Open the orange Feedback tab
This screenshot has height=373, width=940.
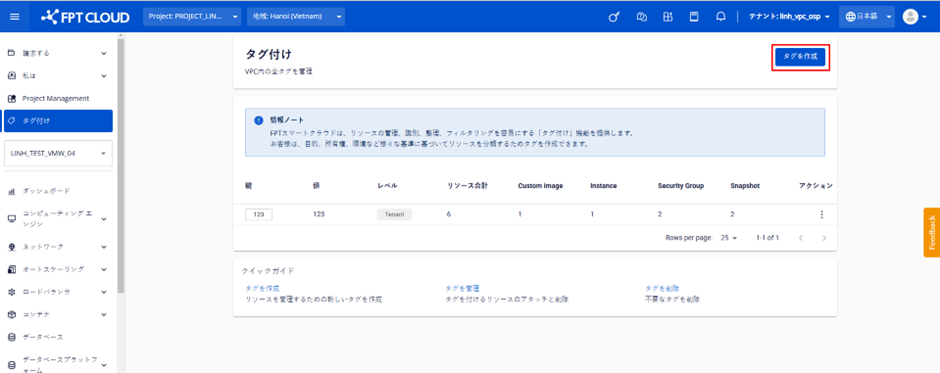932,233
